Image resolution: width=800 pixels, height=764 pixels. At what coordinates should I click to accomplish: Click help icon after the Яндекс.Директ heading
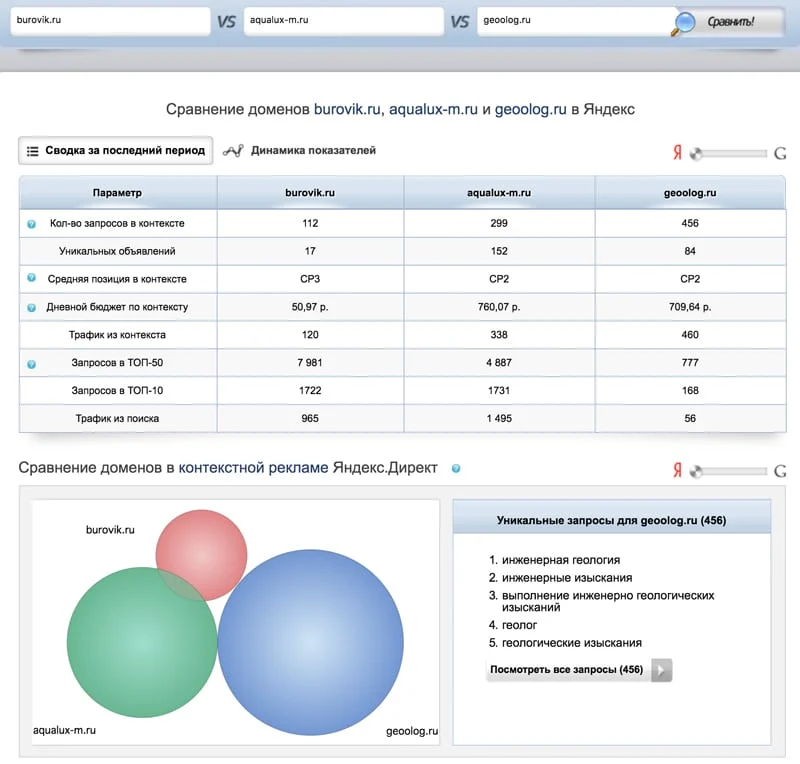coord(456,468)
